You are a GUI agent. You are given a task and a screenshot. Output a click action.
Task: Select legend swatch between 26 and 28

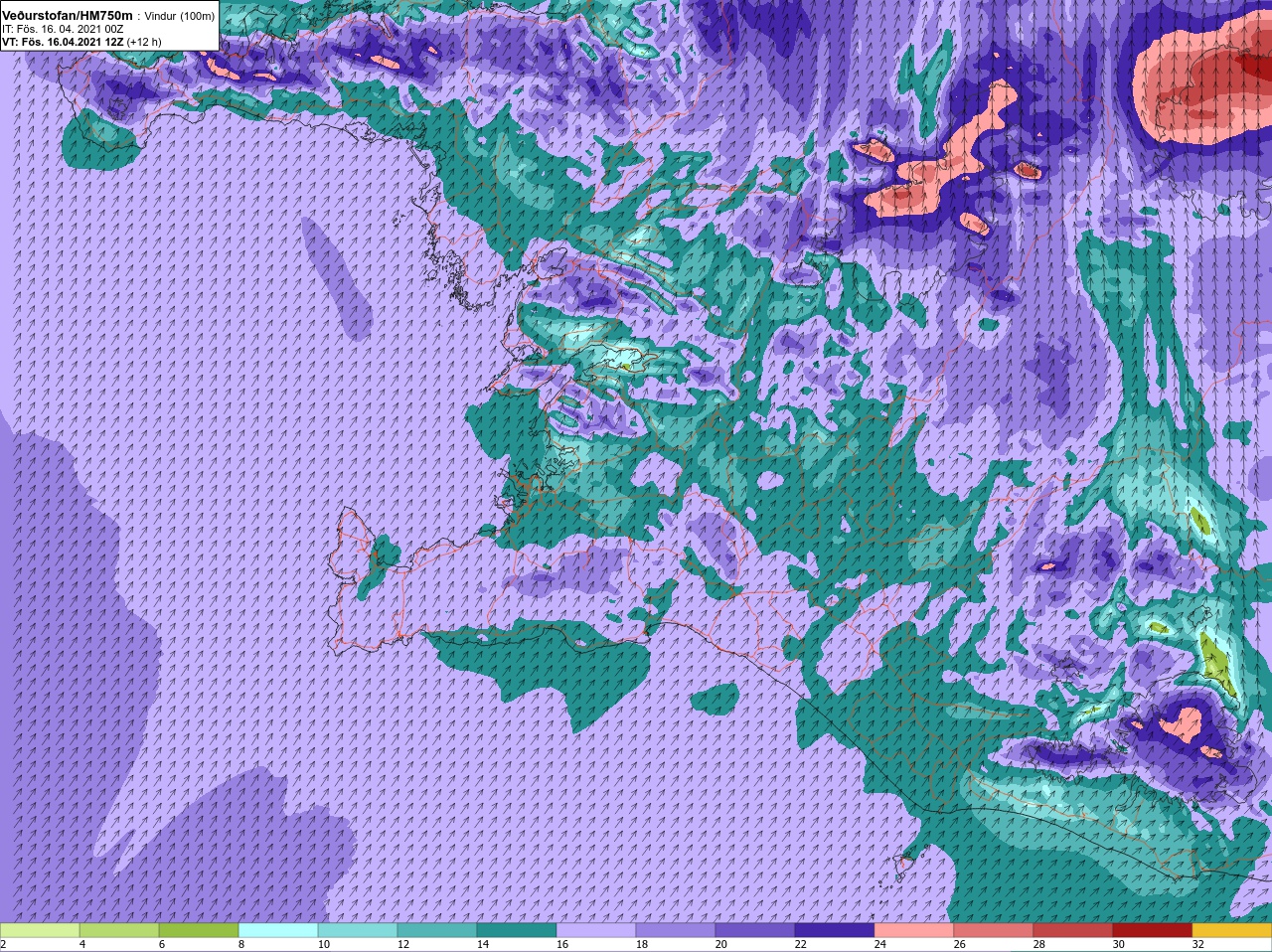point(994,930)
